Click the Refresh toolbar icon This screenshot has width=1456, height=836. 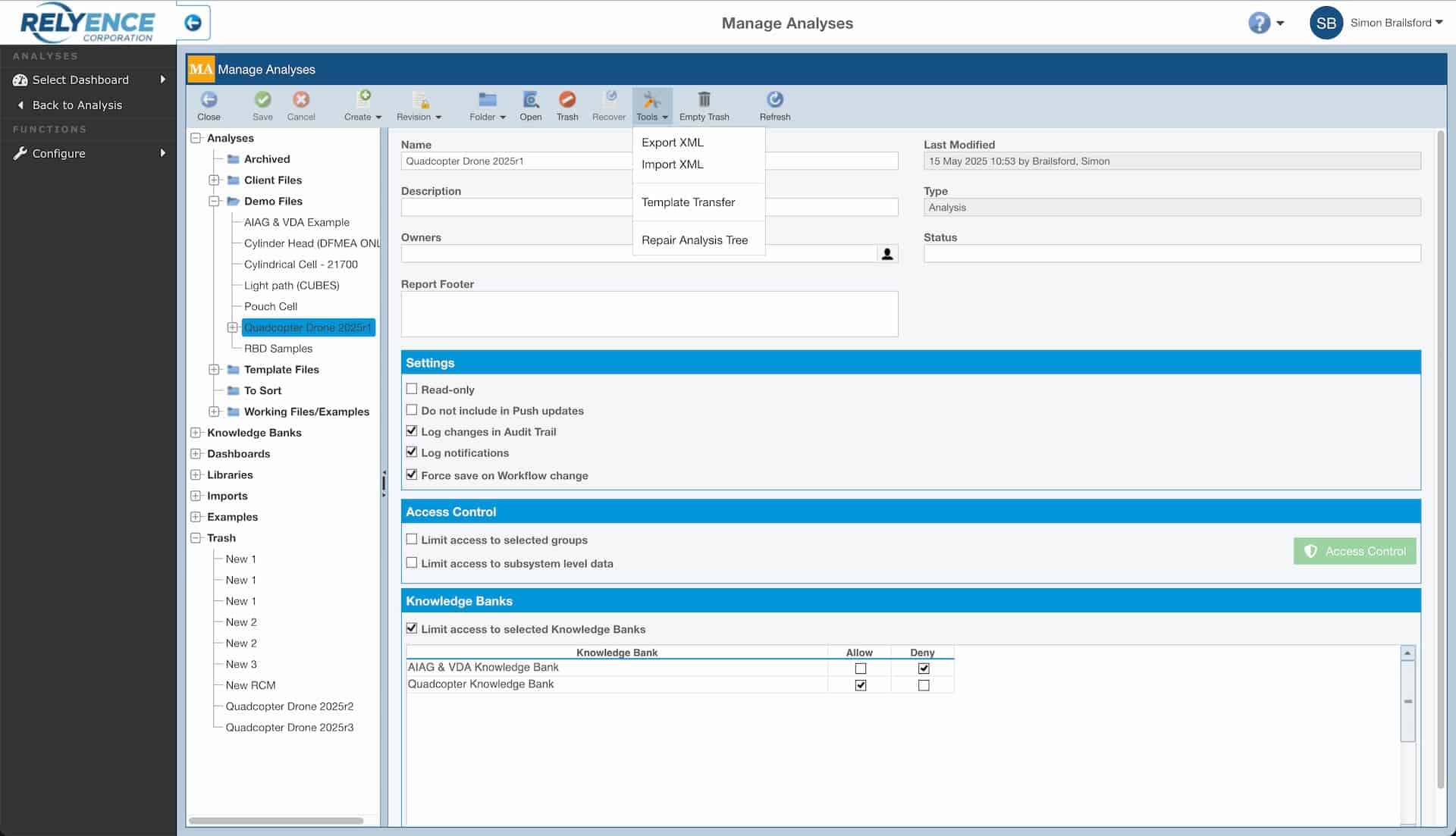[x=774, y=100]
